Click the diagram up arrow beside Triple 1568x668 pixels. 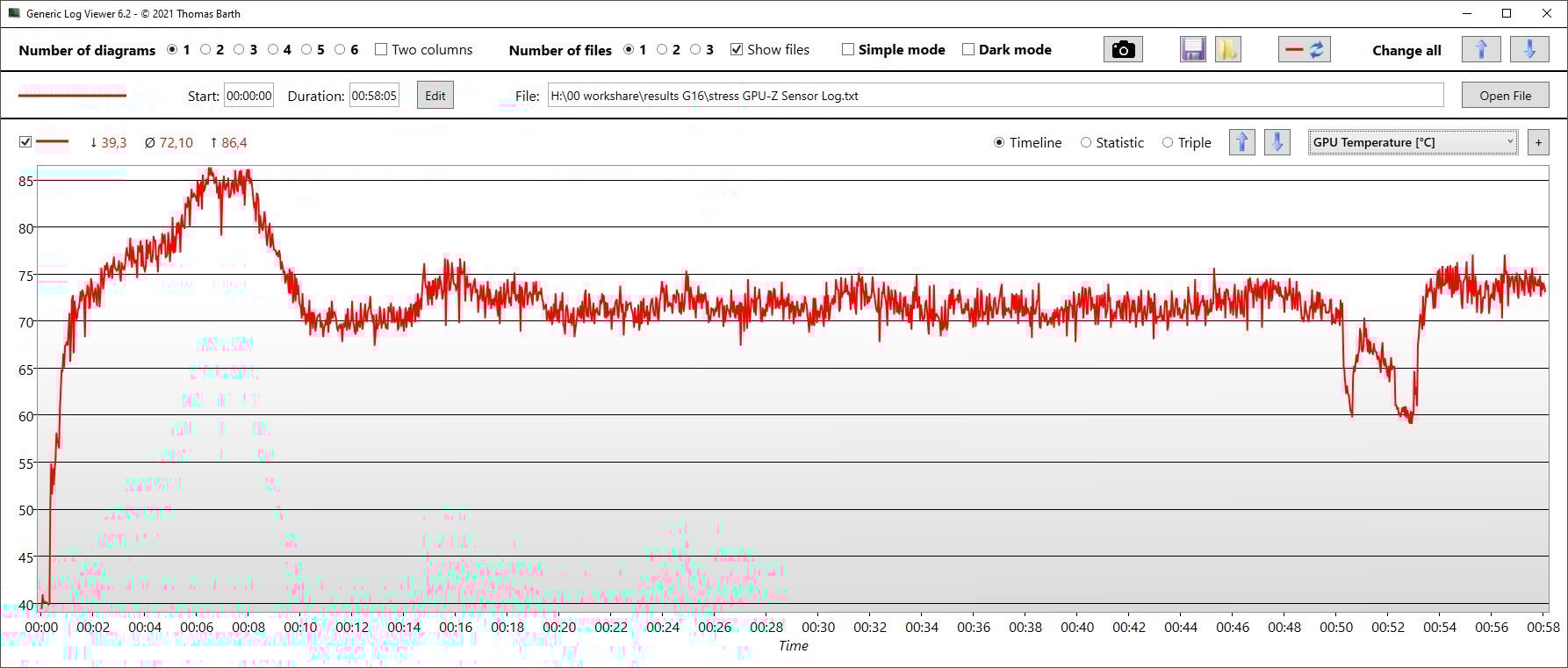pyautogui.click(x=1242, y=142)
